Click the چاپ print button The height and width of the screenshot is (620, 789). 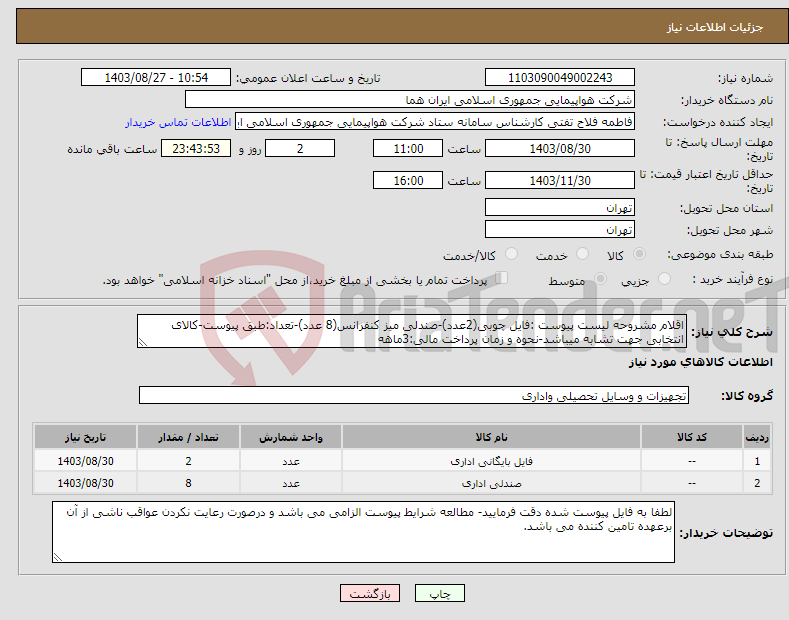pyautogui.click(x=440, y=594)
